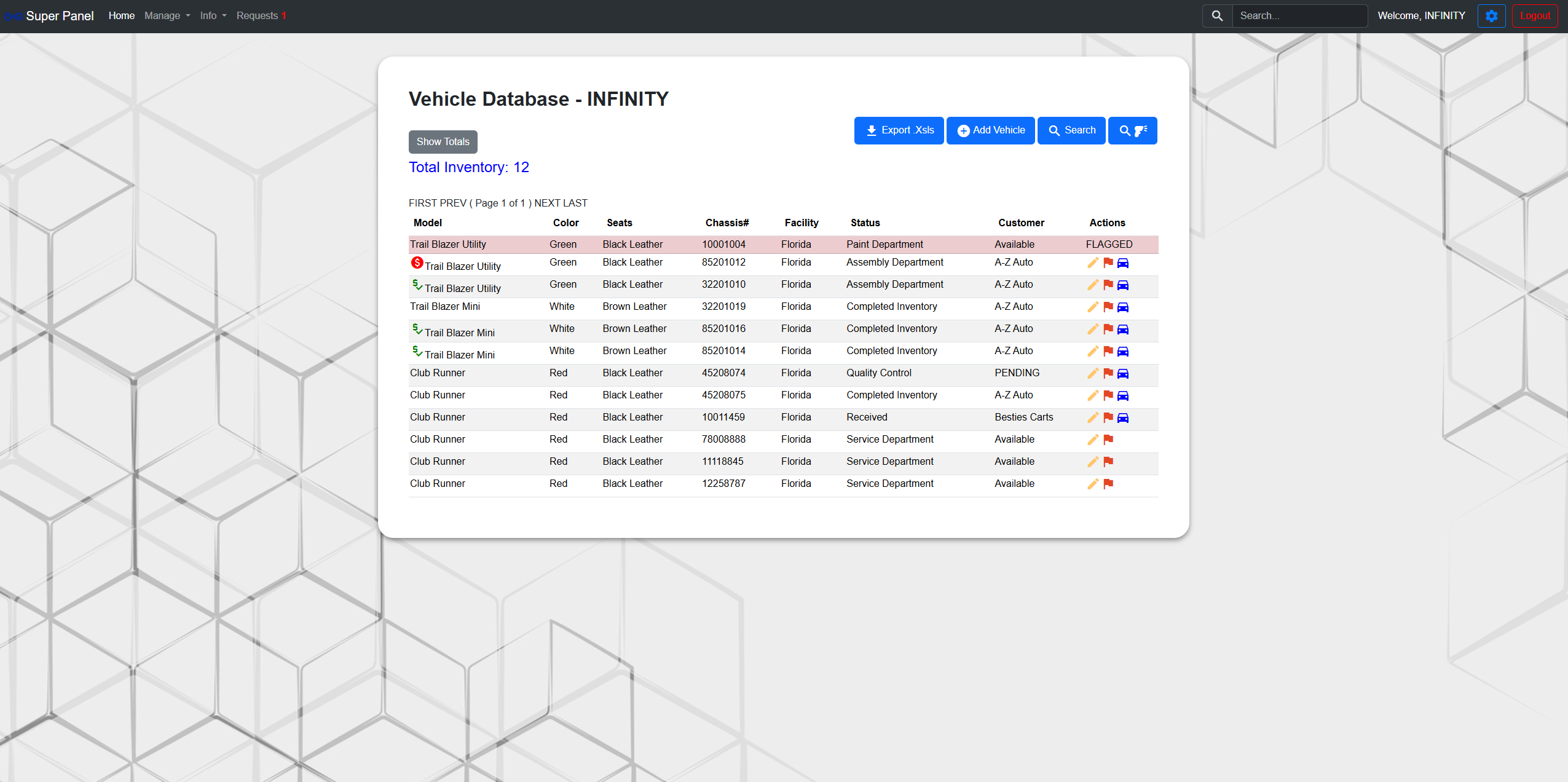Viewport: 1568px width, 782px height.
Task: Click the car icon for chassis 10011459
Action: [1123, 418]
